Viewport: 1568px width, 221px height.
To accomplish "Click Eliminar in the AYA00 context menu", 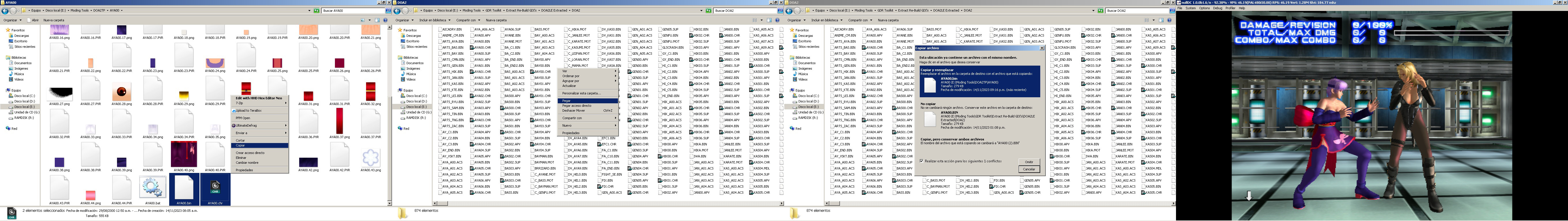I will pyautogui.click(x=260, y=158).
